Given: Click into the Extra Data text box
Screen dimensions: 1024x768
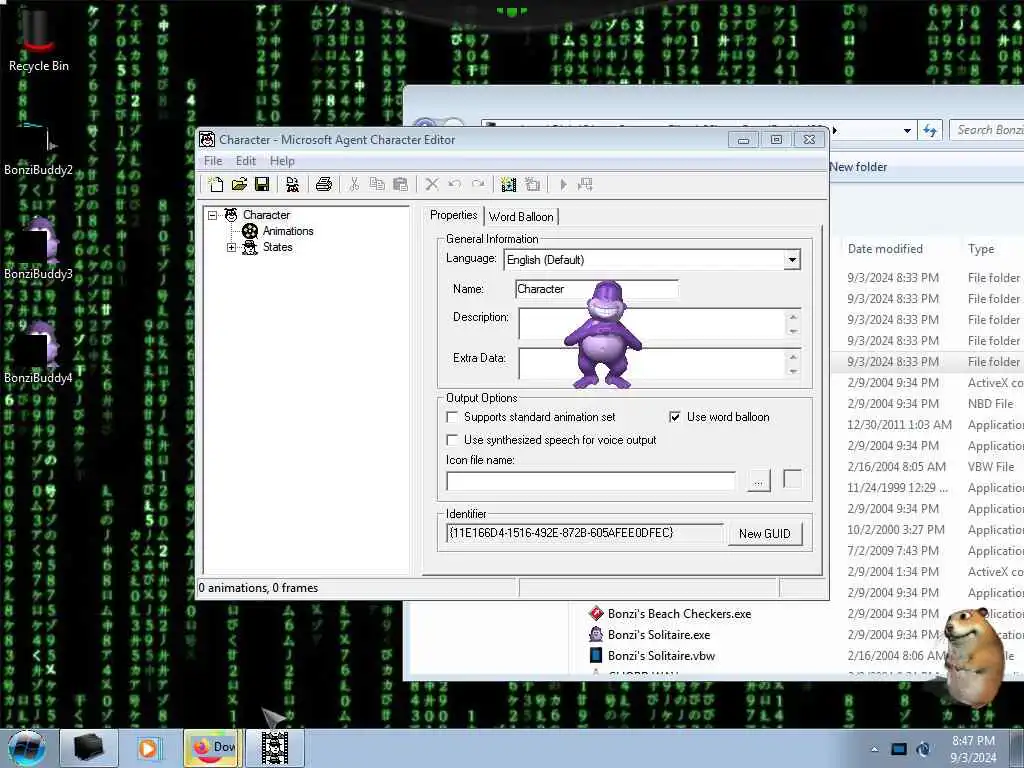Looking at the screenshot, I should [652, 364].
